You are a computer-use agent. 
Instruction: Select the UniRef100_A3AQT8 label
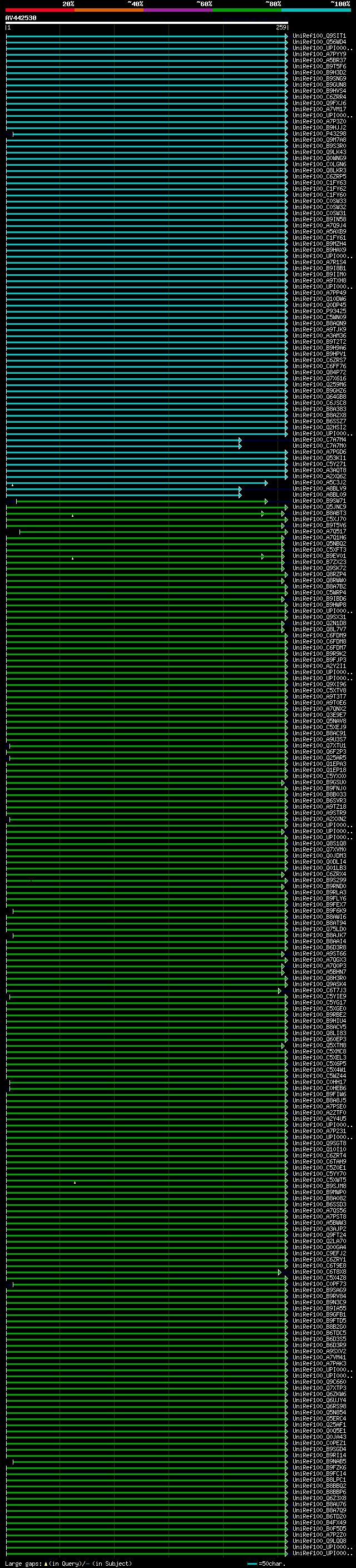319,470
